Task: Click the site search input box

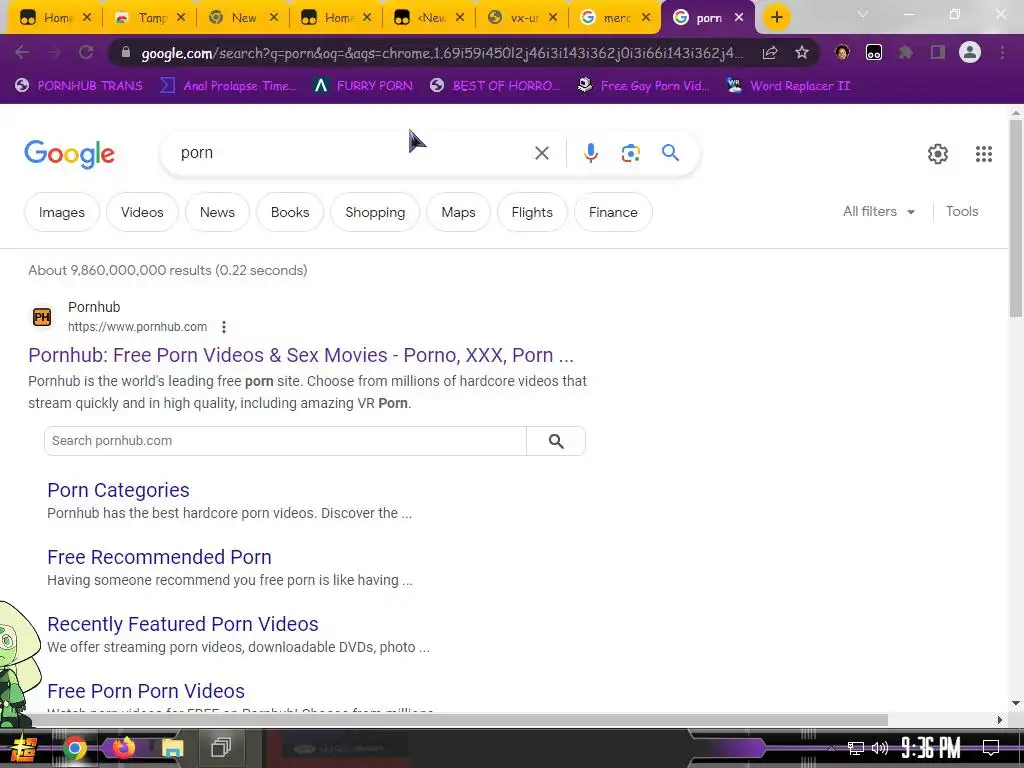Action: [x=285, y=441]
